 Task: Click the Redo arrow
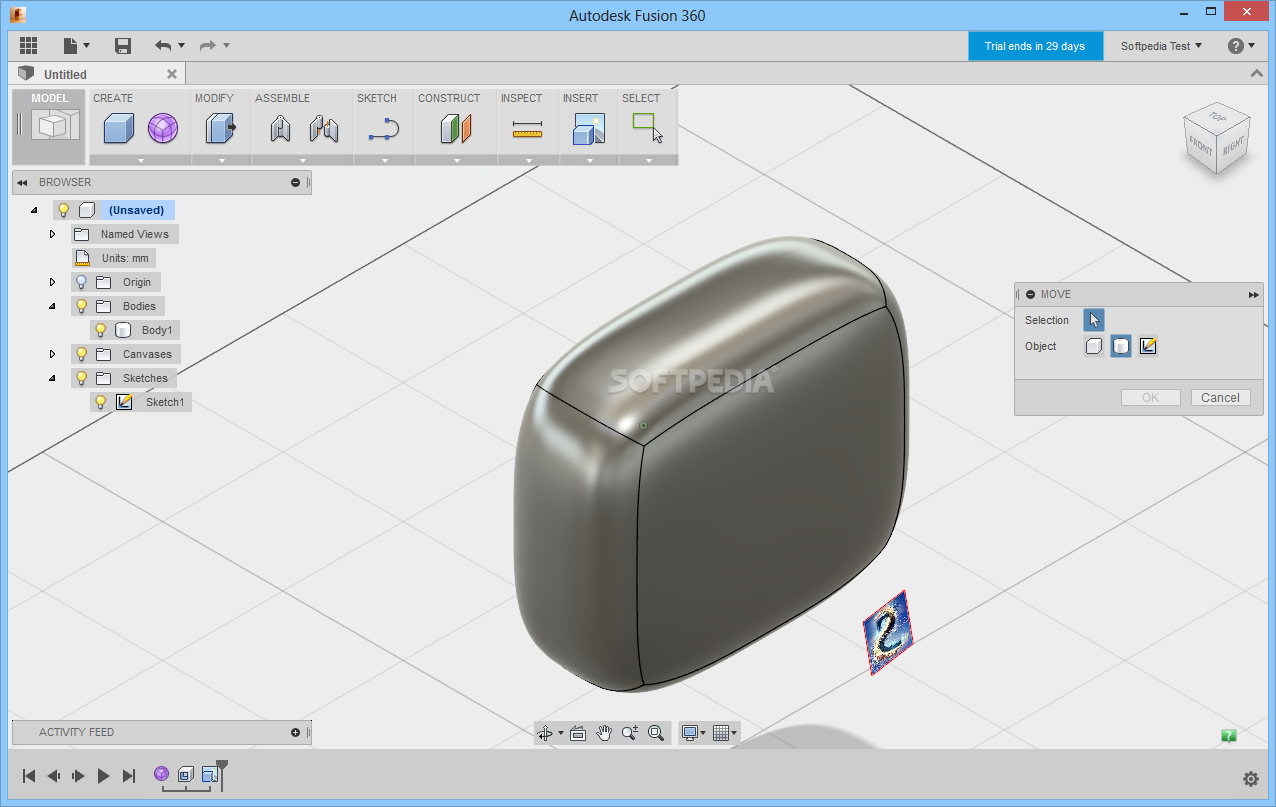click(208, 45)
